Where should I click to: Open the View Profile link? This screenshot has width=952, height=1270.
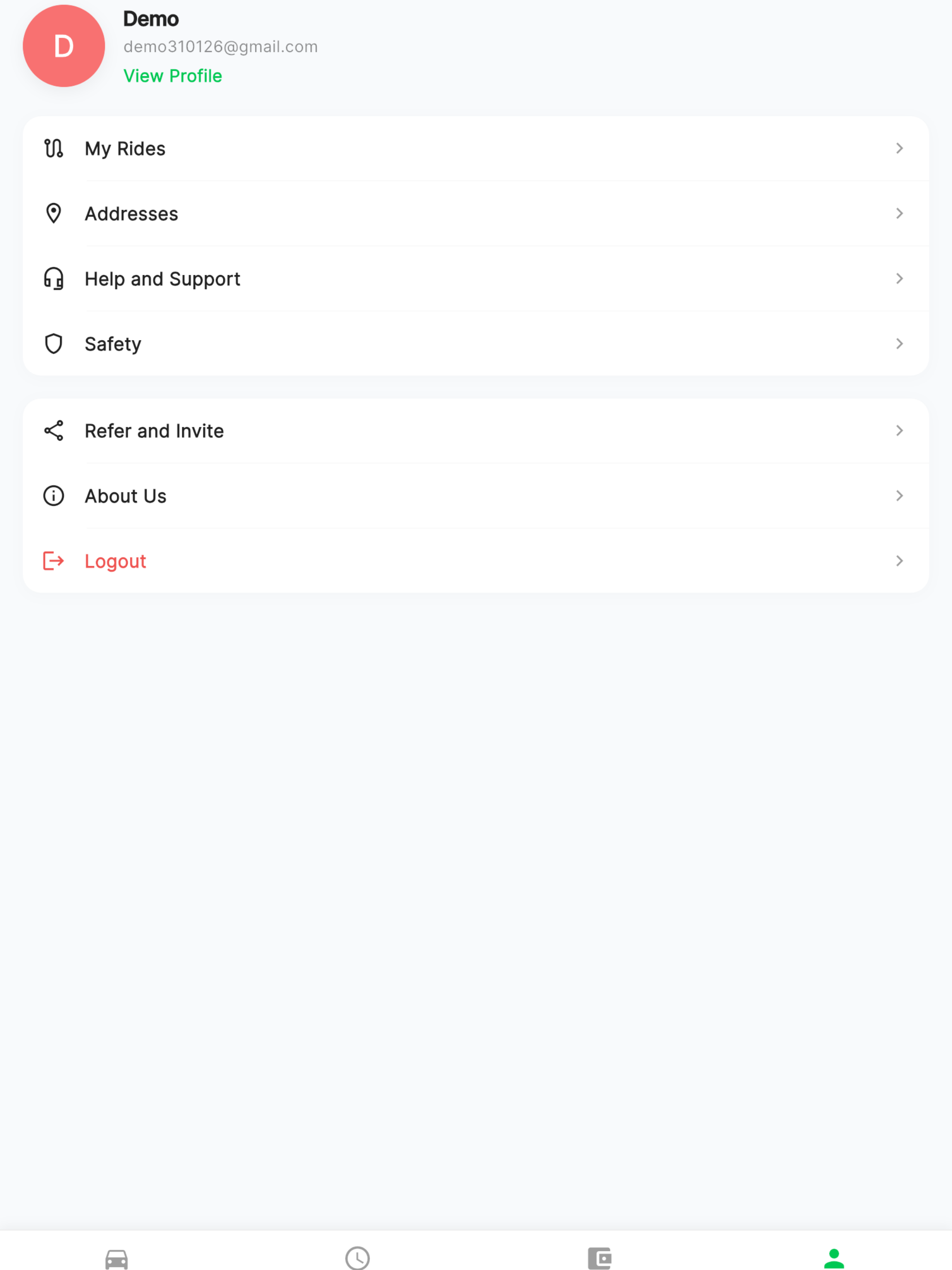pyautogui.click(x=173, y=76)
